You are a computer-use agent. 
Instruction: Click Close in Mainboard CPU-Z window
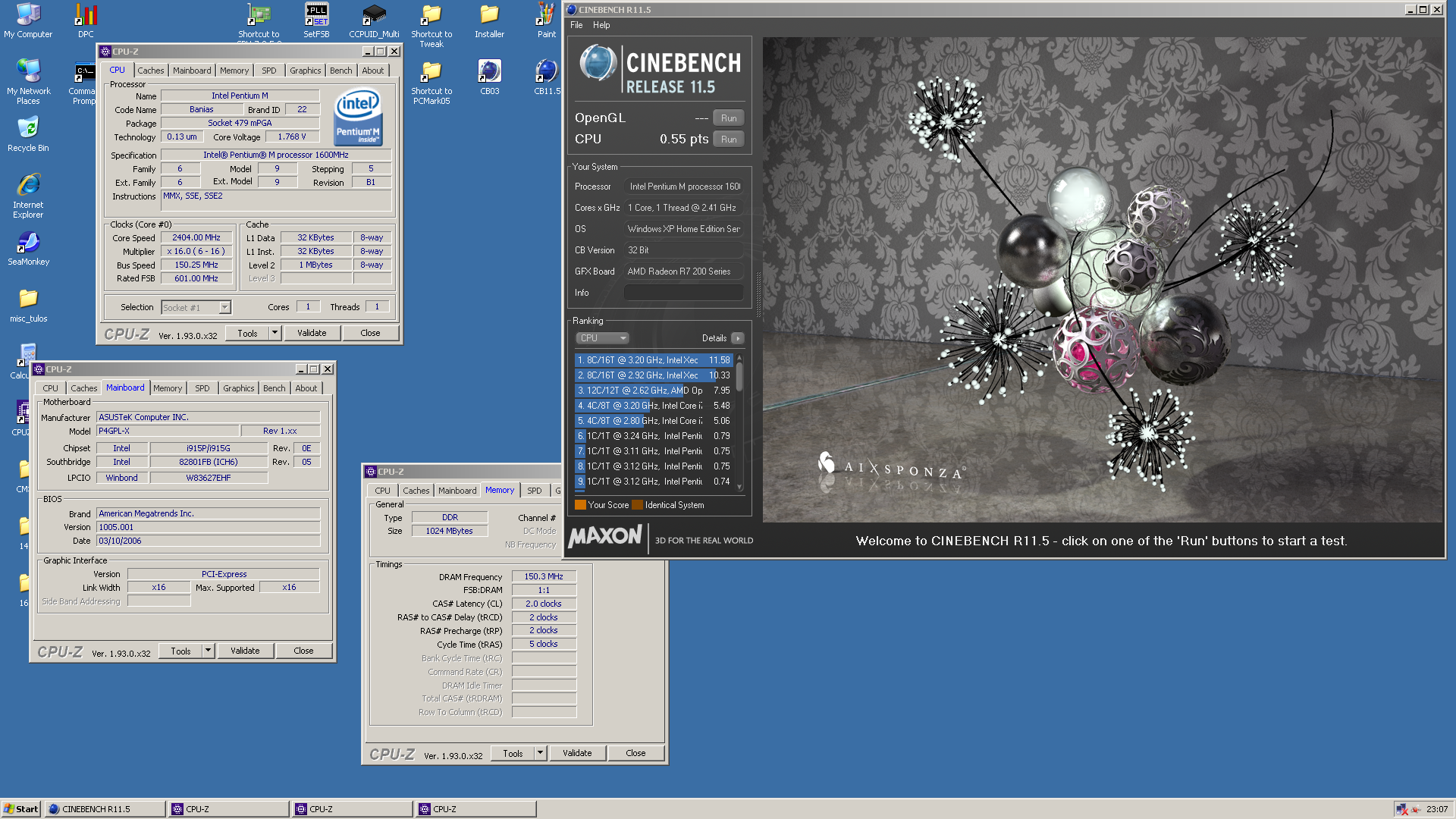pyautogui.click(x=303, y=651)
